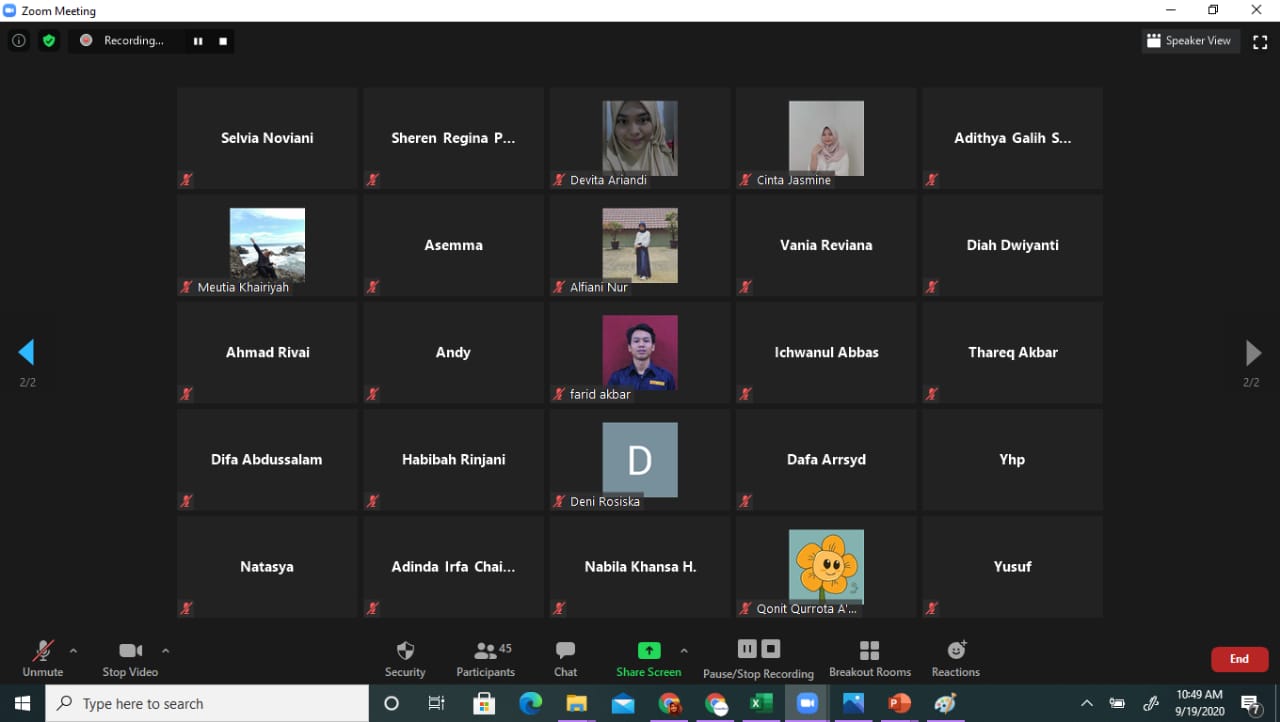This screenshot has width=1280, height=722.
Task: Go to previous page of participants
Action: [x=27, y=352]
